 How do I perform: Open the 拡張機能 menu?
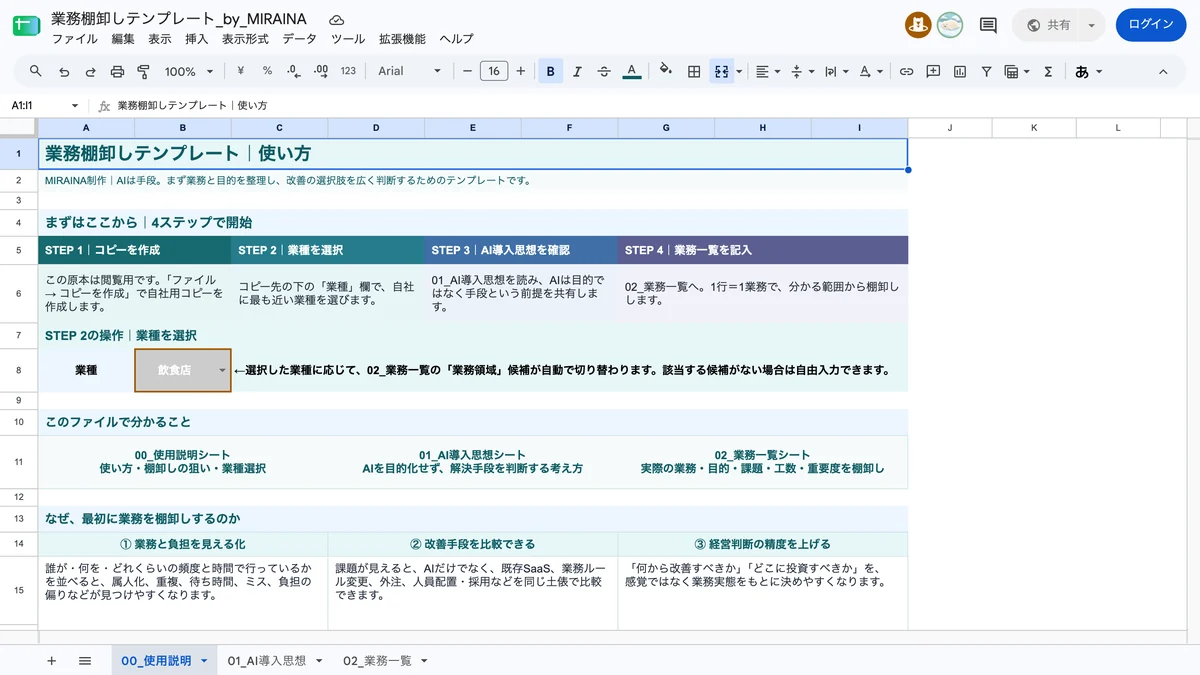coord(402,39)
